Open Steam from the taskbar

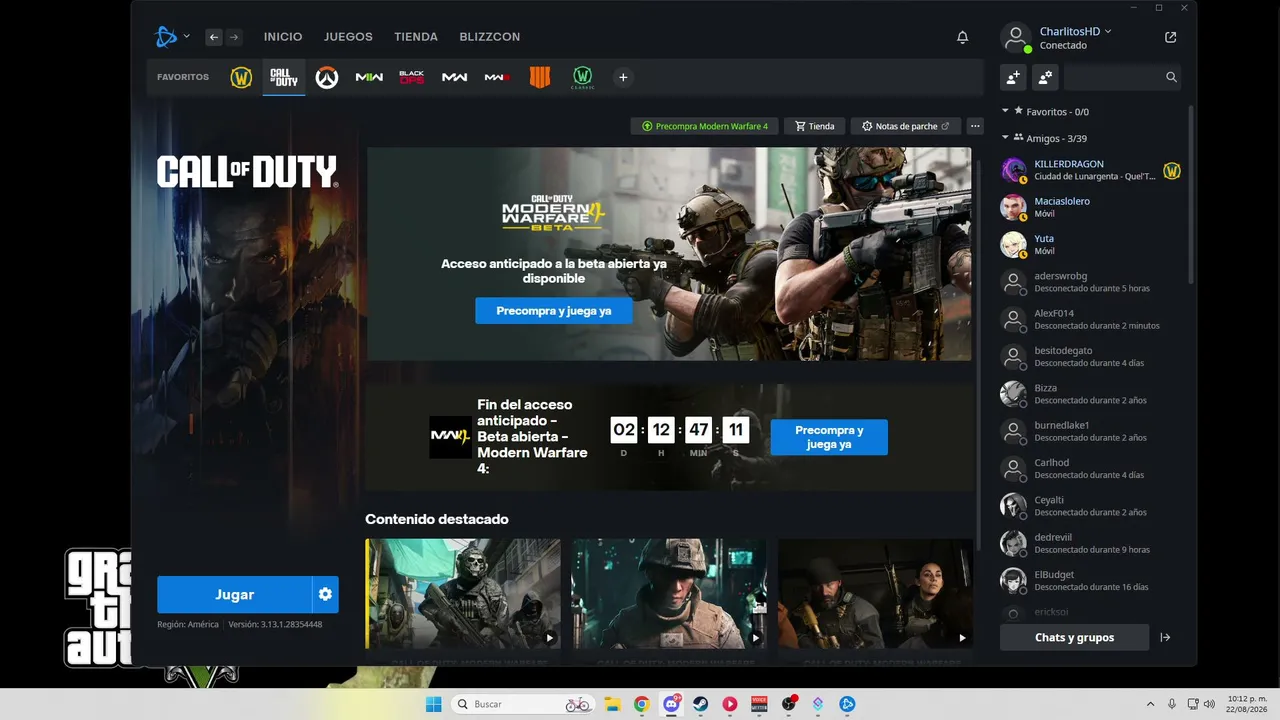coord(700,704)
